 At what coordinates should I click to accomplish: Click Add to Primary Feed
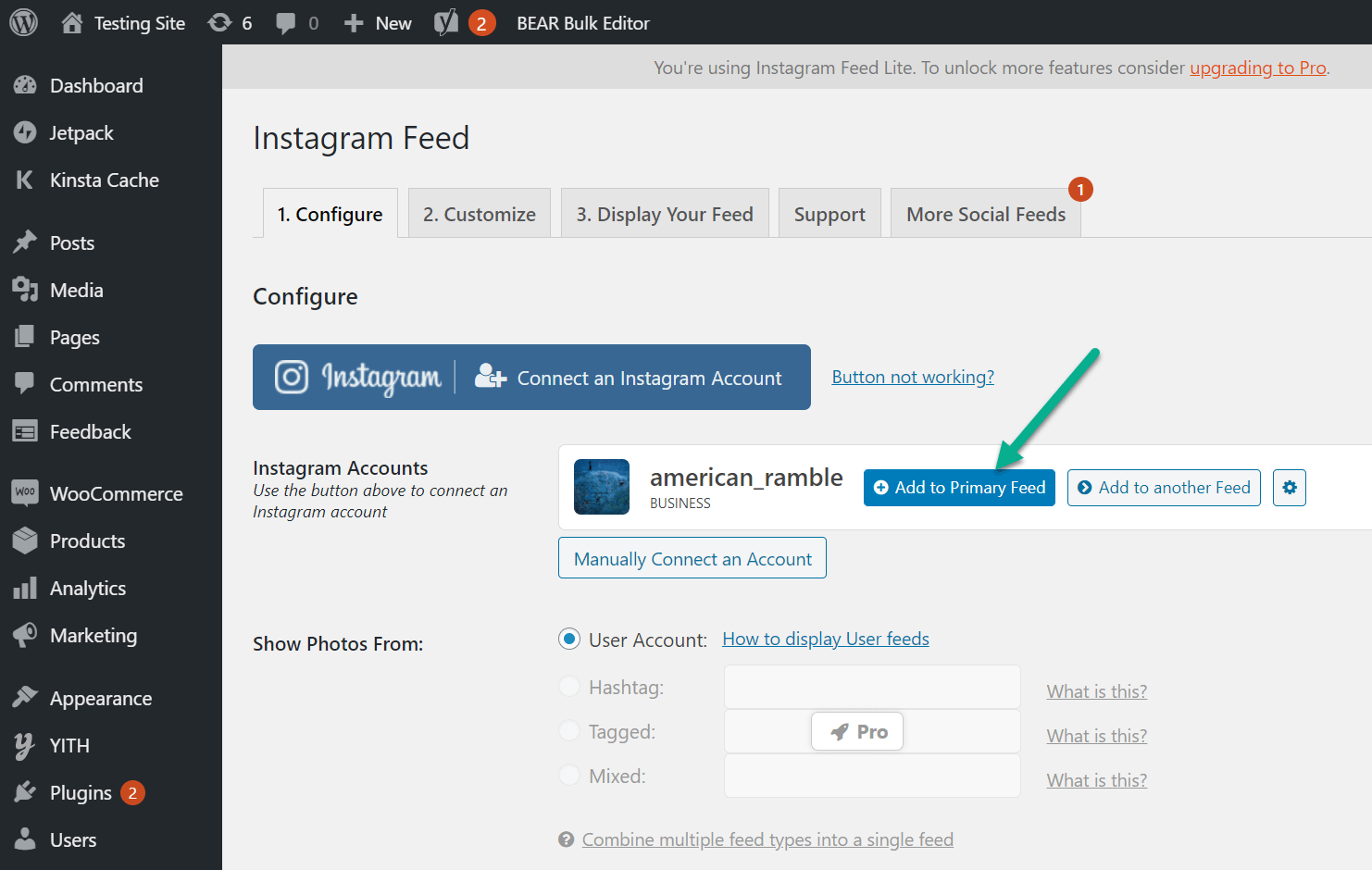959,487
